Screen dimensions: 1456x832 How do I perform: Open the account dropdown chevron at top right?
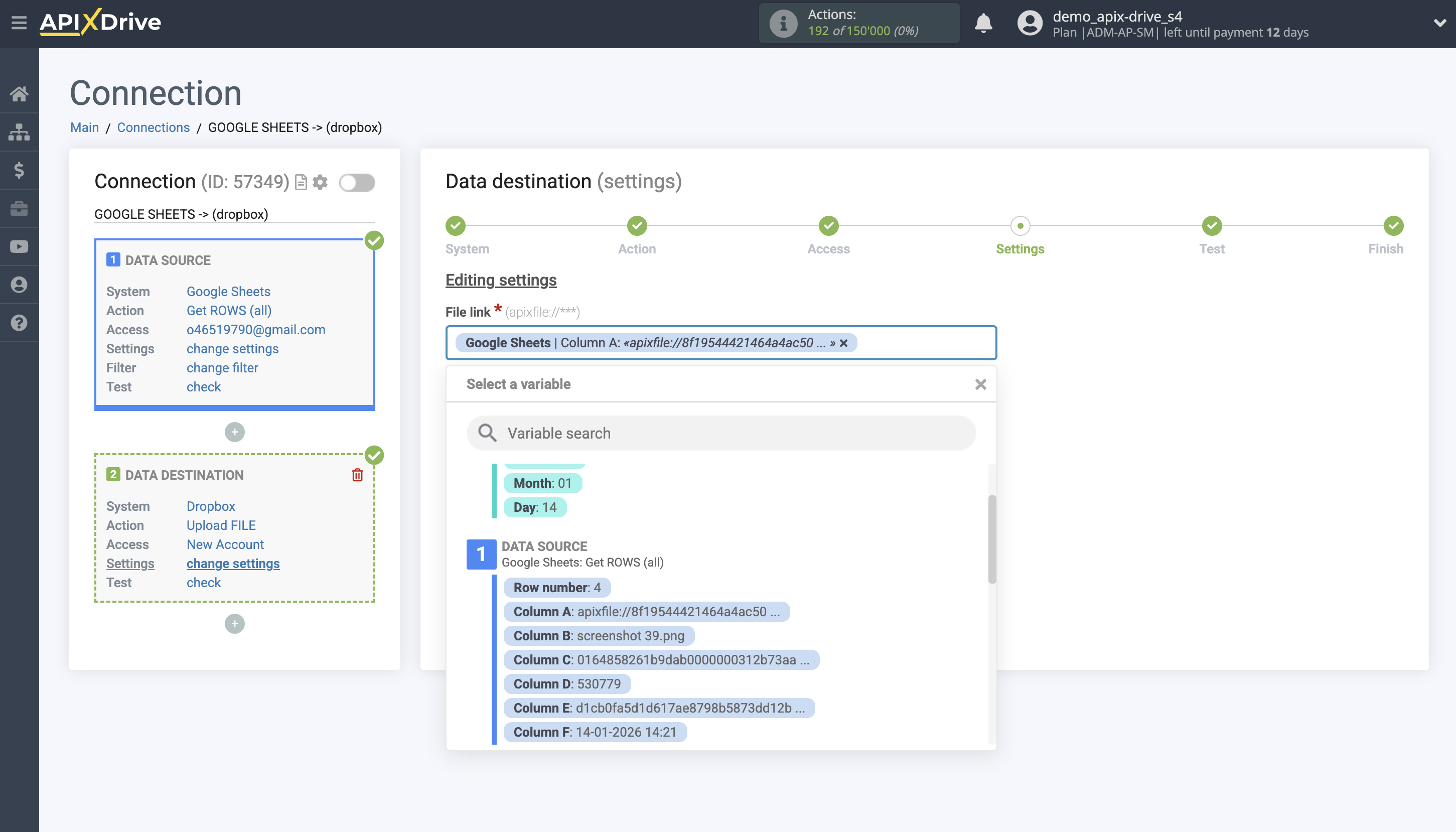point(1440,24)
